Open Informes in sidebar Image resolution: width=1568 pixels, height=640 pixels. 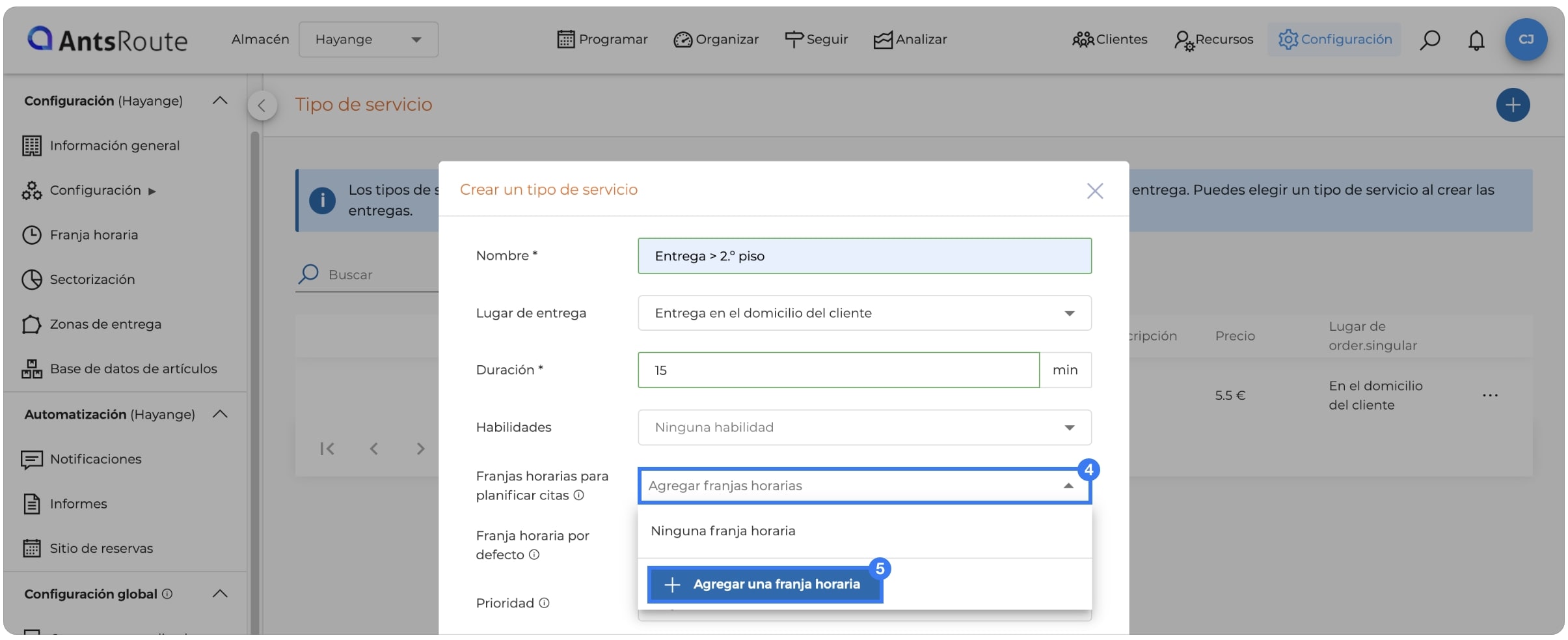(x=78, y=503)
